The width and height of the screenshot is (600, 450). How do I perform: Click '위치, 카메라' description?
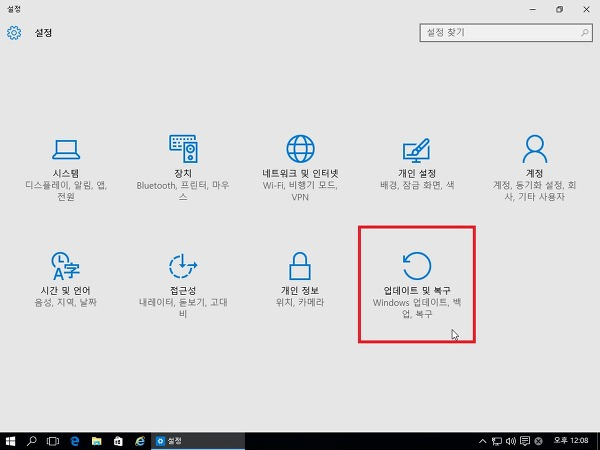pyautogui.click(x=300, y=302)
